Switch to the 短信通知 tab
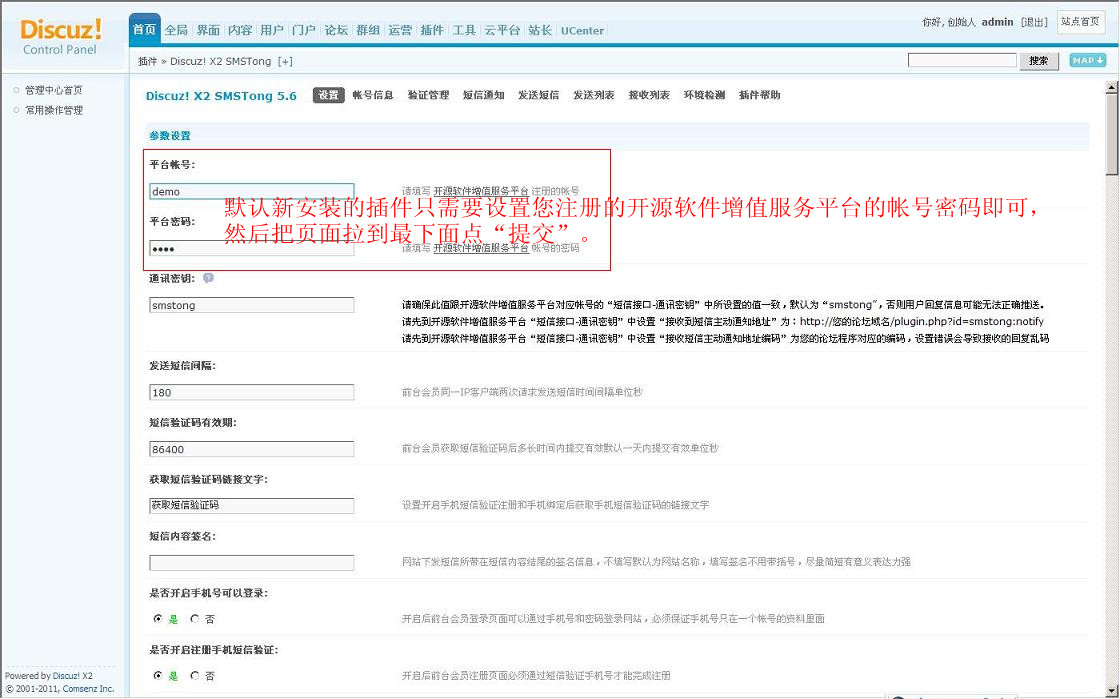The image size is (1120, 699). 484,95
